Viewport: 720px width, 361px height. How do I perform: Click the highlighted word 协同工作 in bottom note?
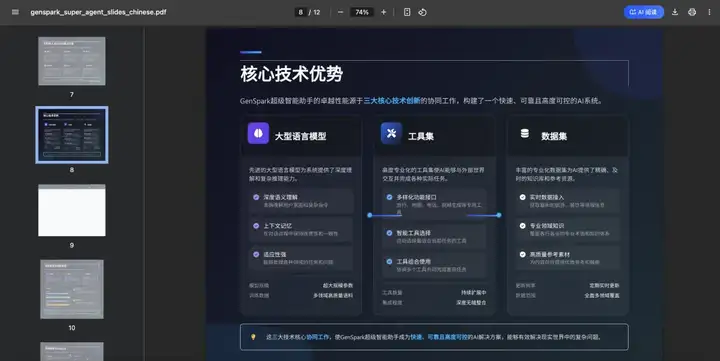pyautogui.click(x=318, y=337)
